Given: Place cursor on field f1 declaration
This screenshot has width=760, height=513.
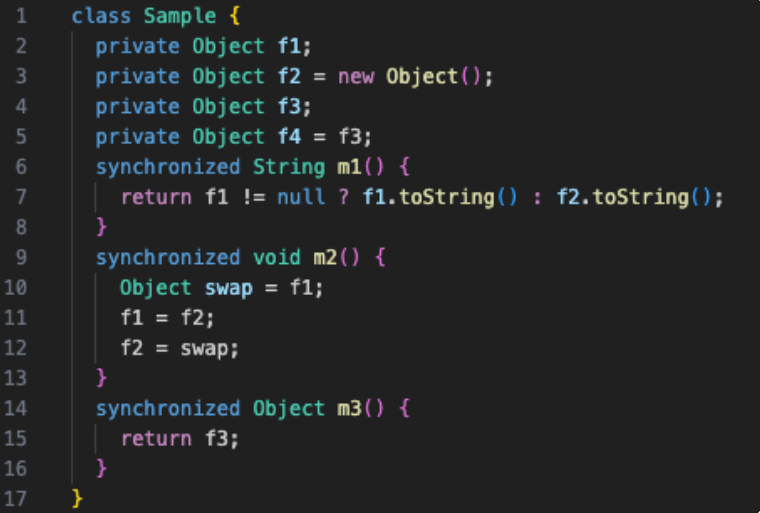Looking at the screenshot, I should (x=289, y=47).
